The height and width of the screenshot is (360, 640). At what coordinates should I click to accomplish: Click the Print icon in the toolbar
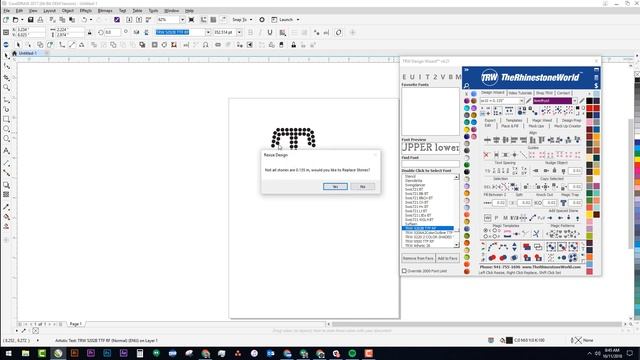tap(40, 20)
